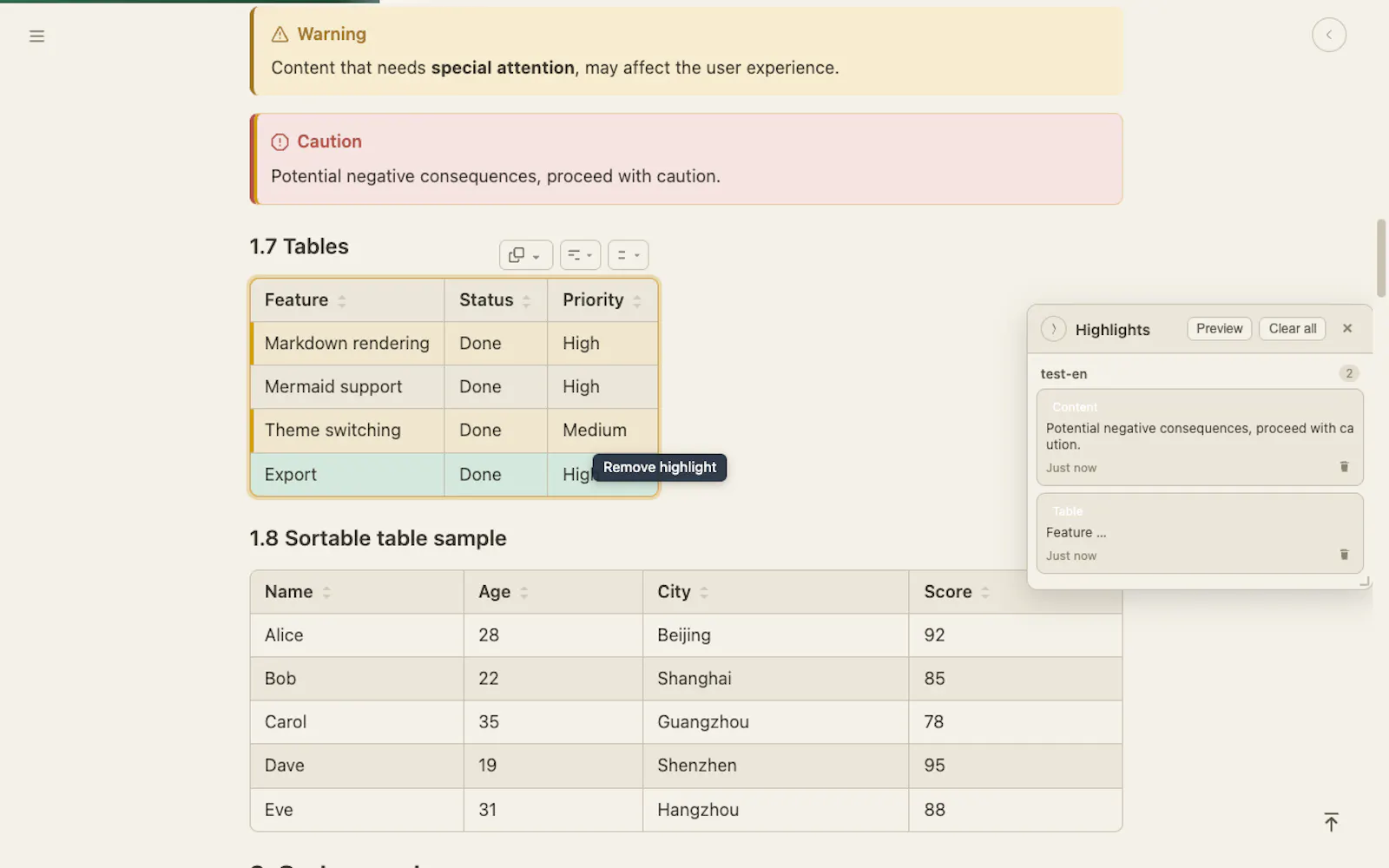Sort the tables list by Feature column
1389x868 pixels.
[x=342, y=300]
